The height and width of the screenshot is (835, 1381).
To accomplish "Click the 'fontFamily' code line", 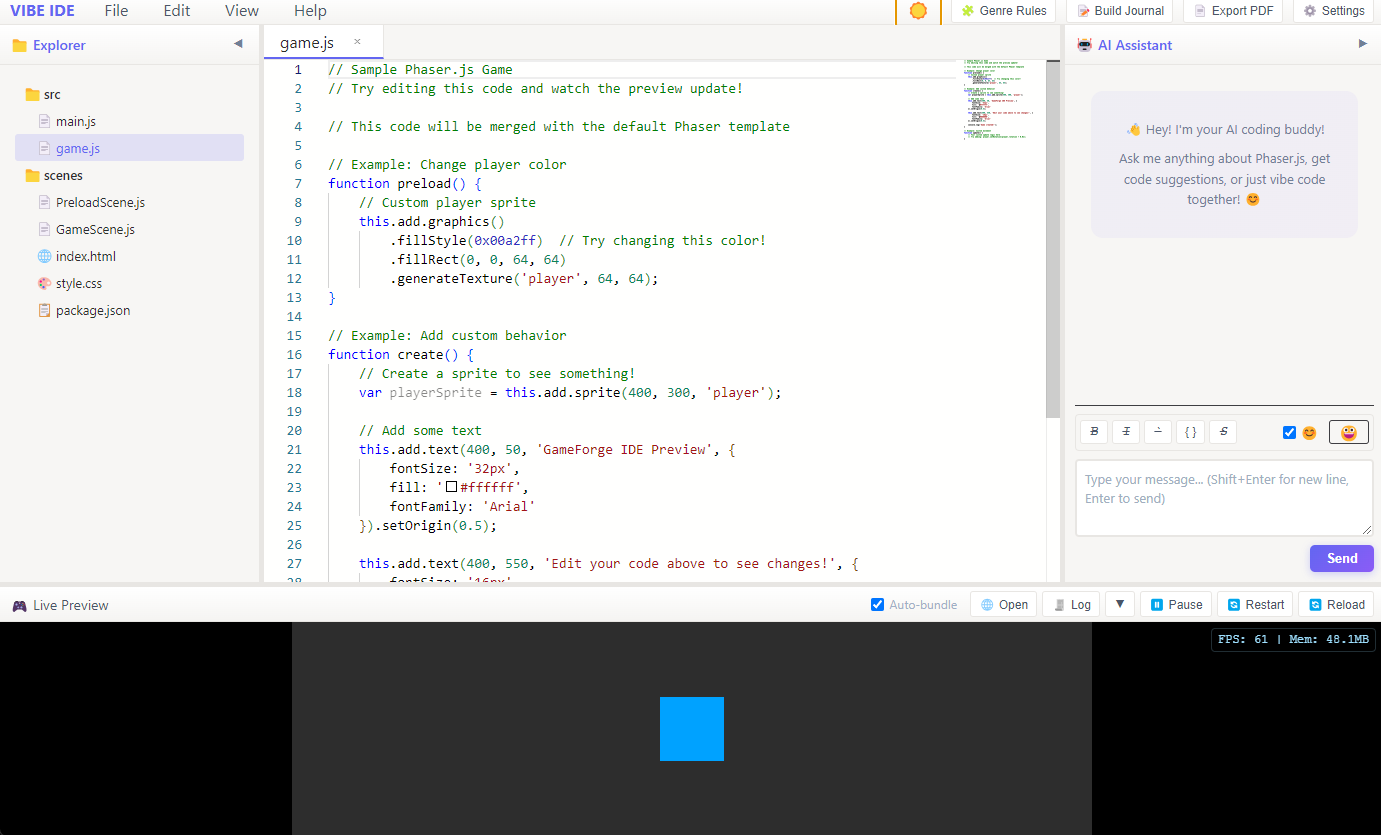I will [460, 506].
